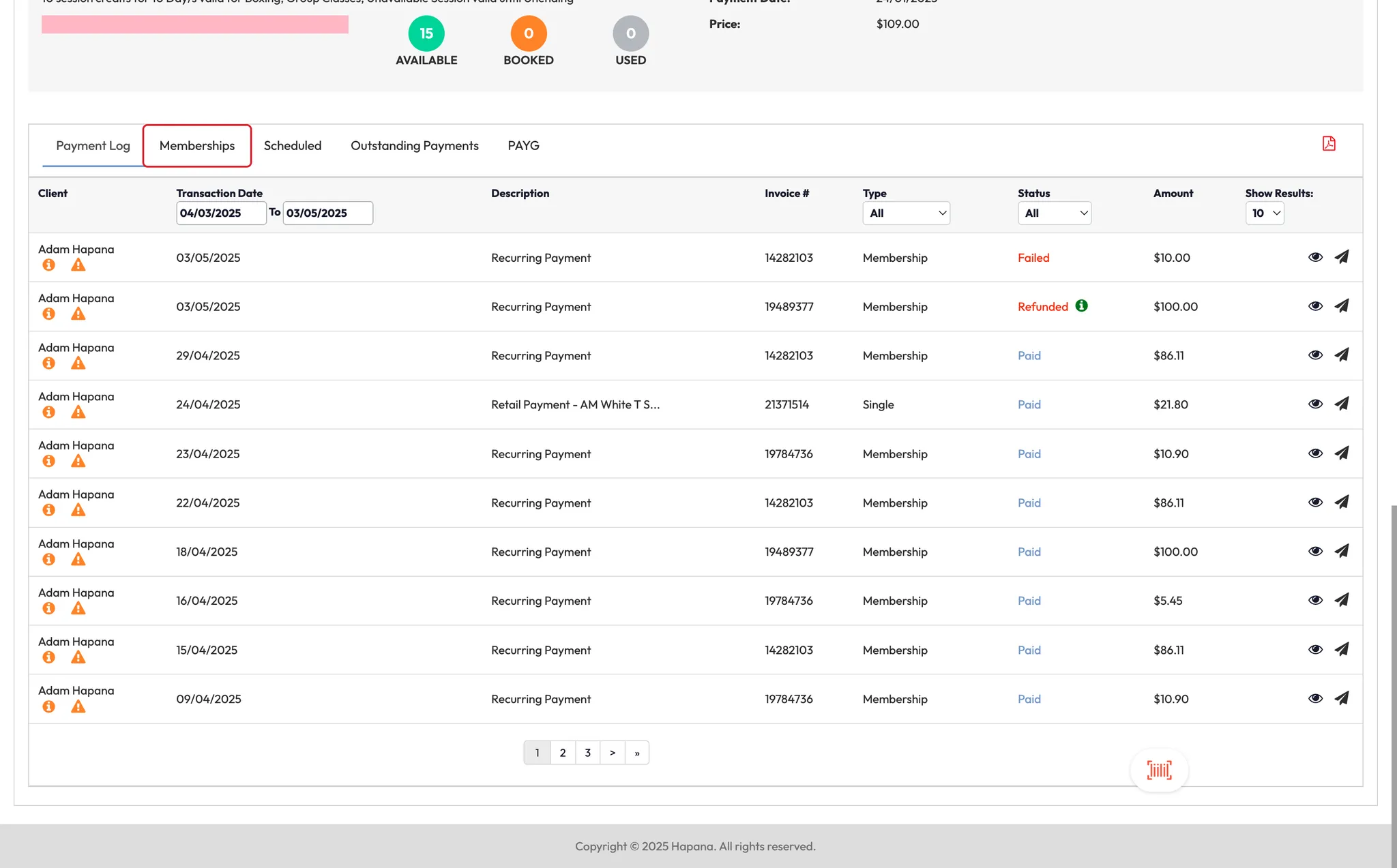The image size is (1397, 868).
Task: View the 09/04/2025 payment with eye icon
Action: (x=1315, y=698)
